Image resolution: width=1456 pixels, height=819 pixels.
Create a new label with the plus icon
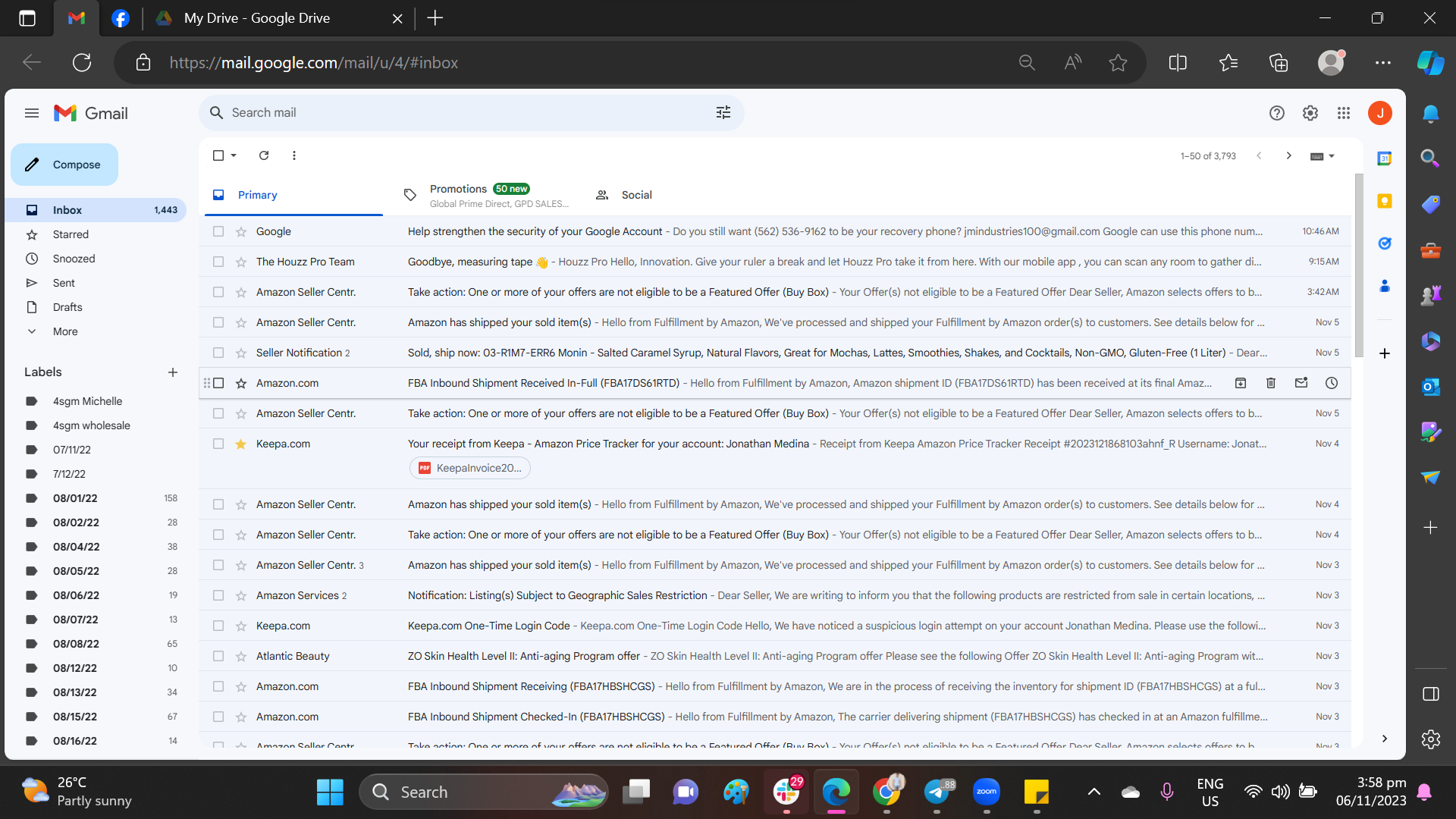pyautogui.click(x=173, y=372)
